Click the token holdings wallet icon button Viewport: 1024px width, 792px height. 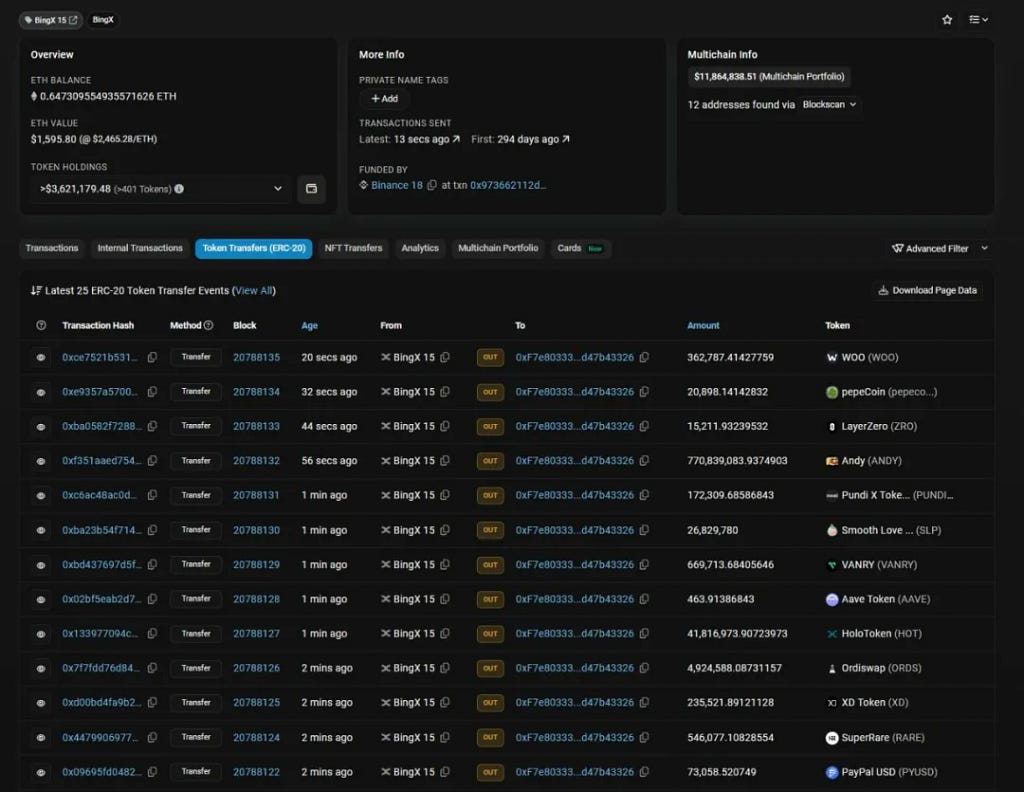pos(312,189)
